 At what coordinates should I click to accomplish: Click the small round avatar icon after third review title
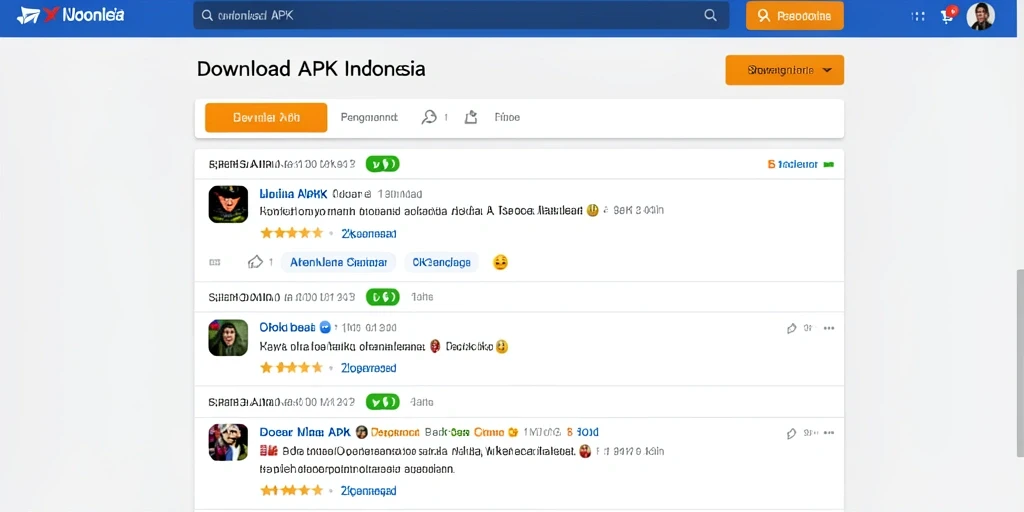tap(361, 432)
